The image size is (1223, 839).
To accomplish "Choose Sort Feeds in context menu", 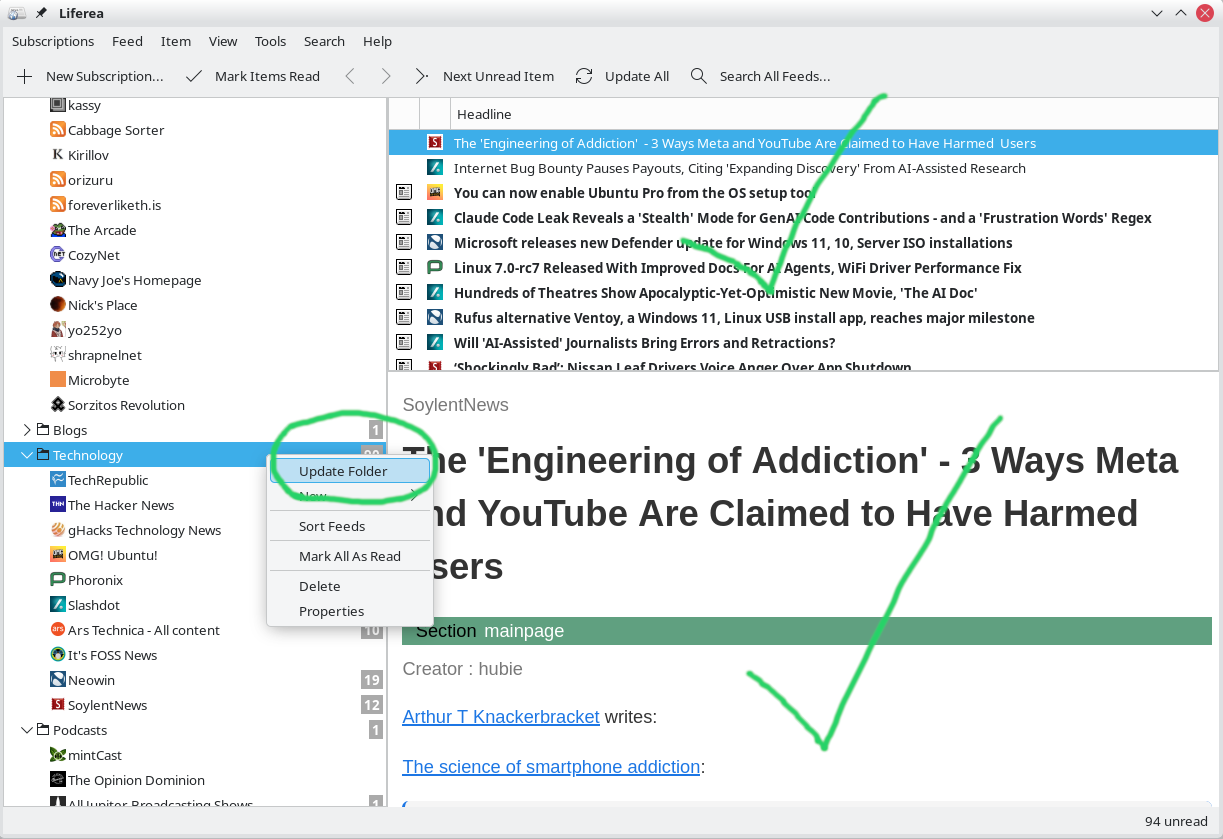I will pyautogui.click(x=332, y=526).
